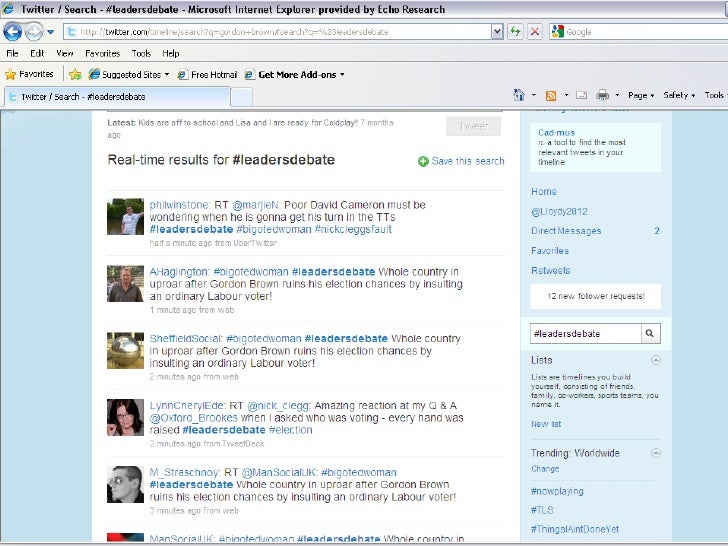Open the File menu
The height and width of the screenshot is (546, 728).
[13, 53]
